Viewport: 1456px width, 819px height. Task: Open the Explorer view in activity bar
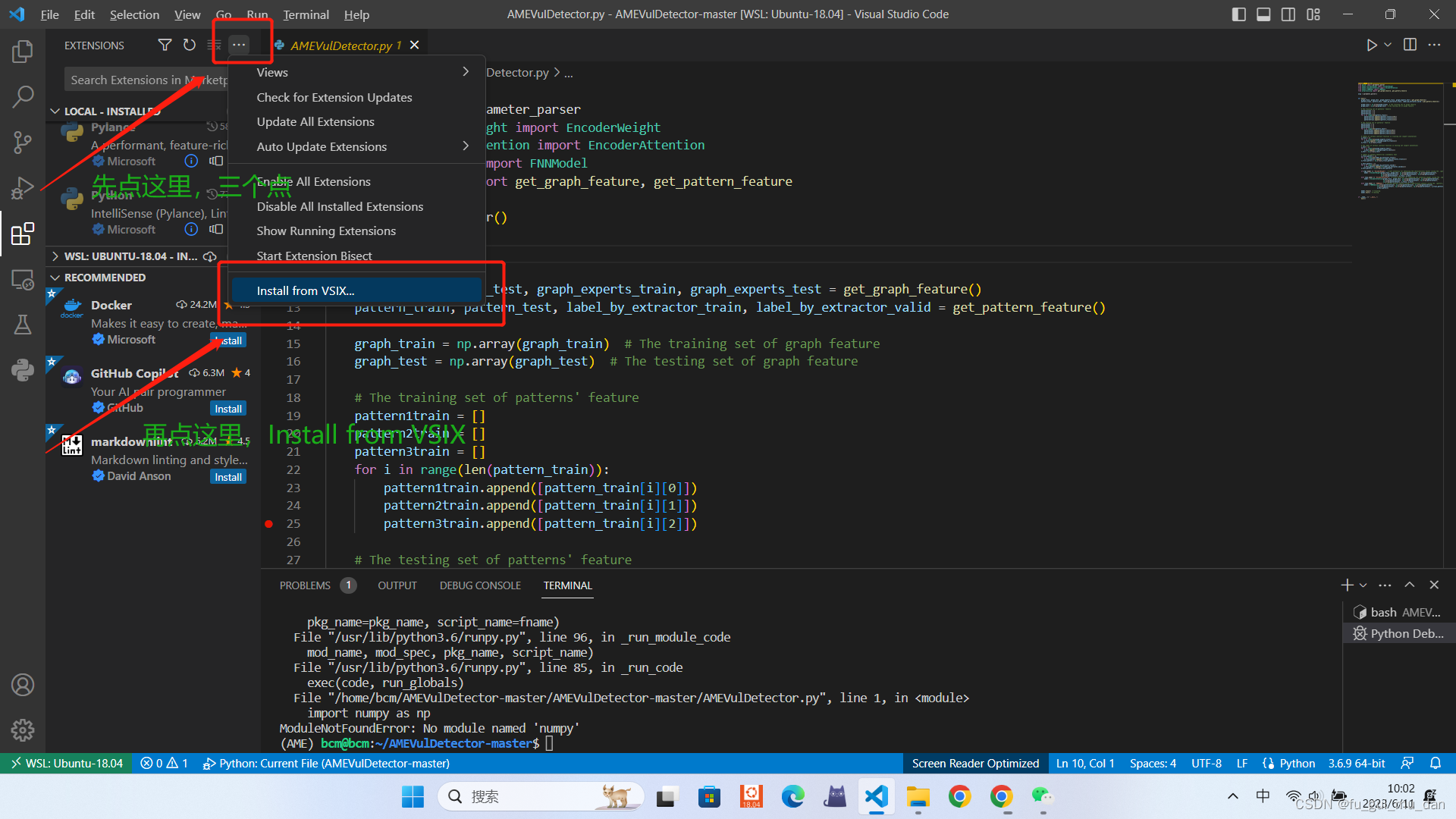pos(23,52)
